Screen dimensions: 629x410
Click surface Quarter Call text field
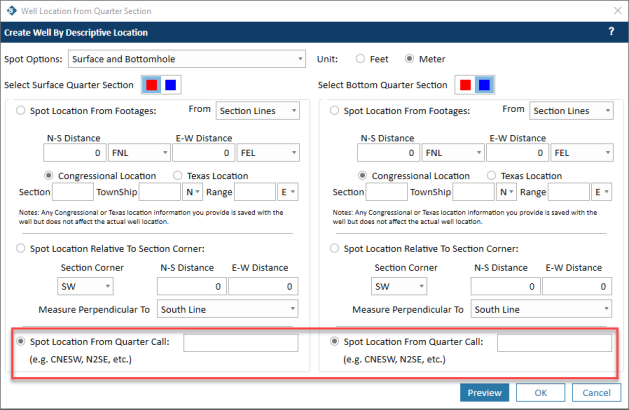coord(241,343)
